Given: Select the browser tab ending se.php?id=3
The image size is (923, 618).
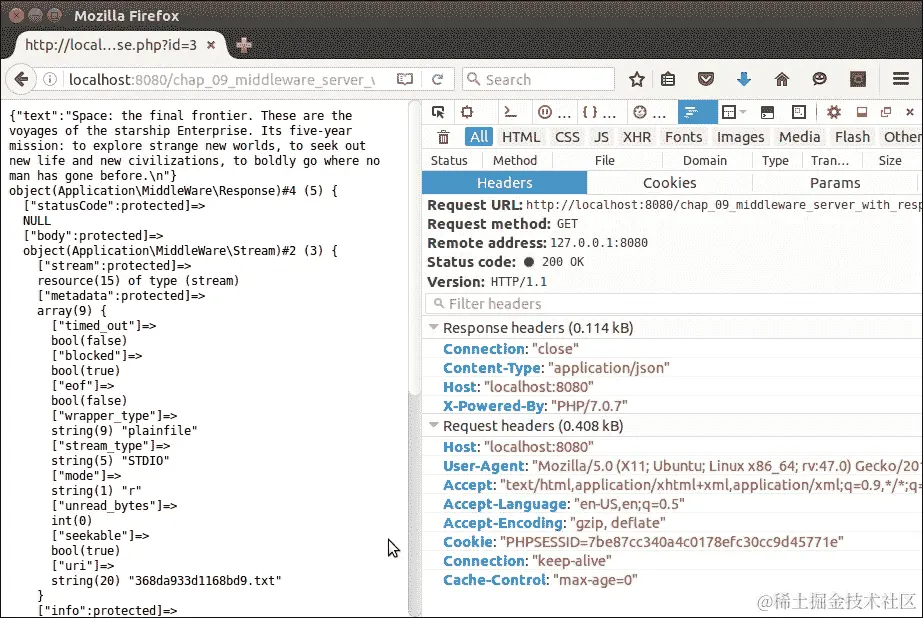Looking at the screenshot, I should click(x=112, y=45).
